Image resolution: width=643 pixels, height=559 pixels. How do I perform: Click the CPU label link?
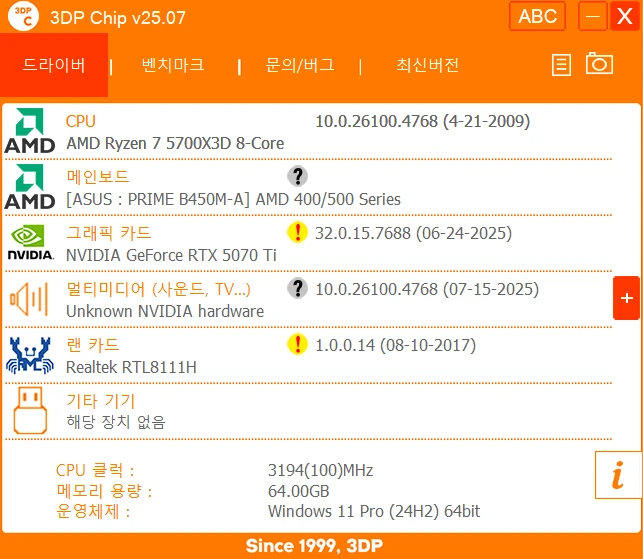80,121
